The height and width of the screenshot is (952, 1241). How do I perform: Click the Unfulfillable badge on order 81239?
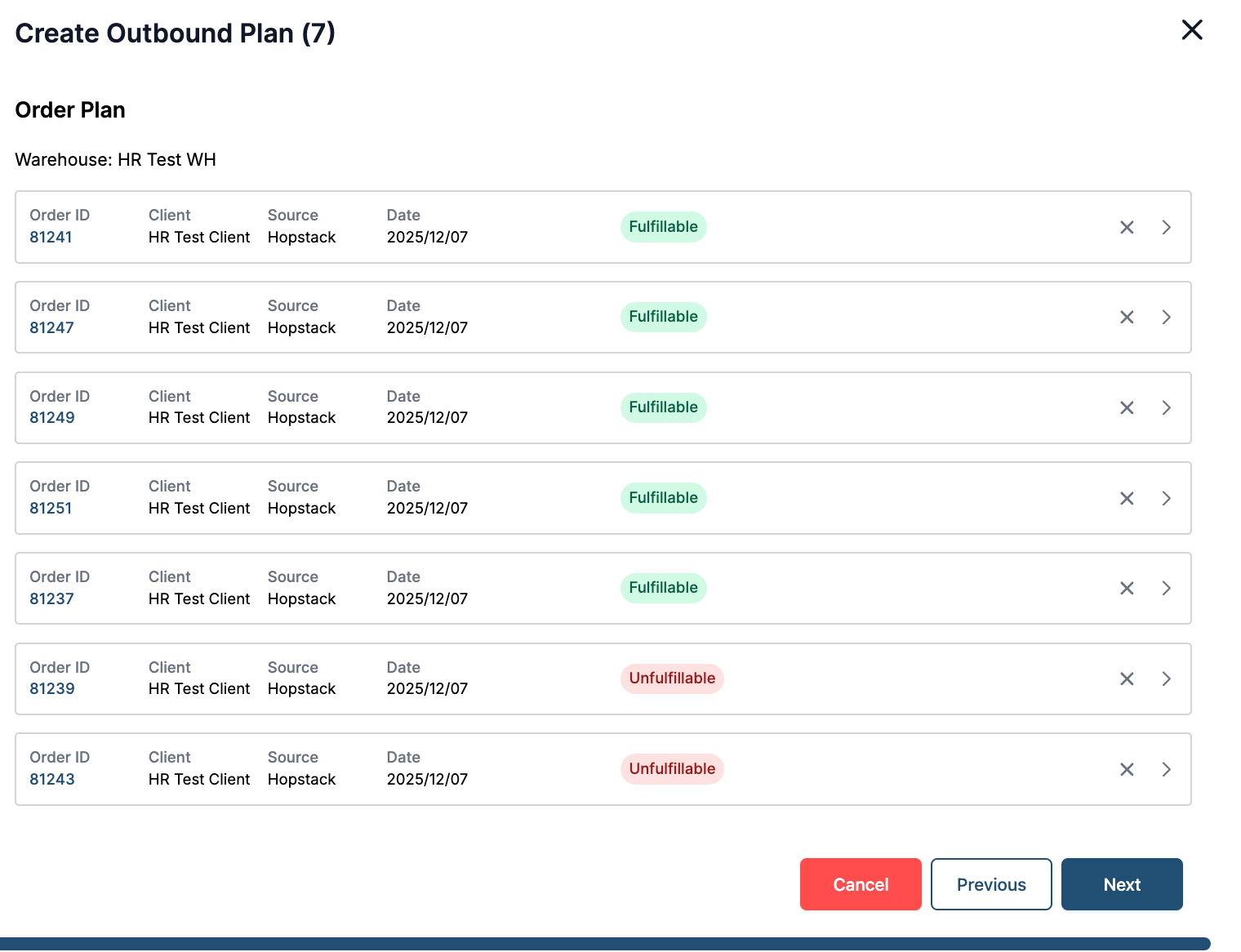[x=672, y=678]
